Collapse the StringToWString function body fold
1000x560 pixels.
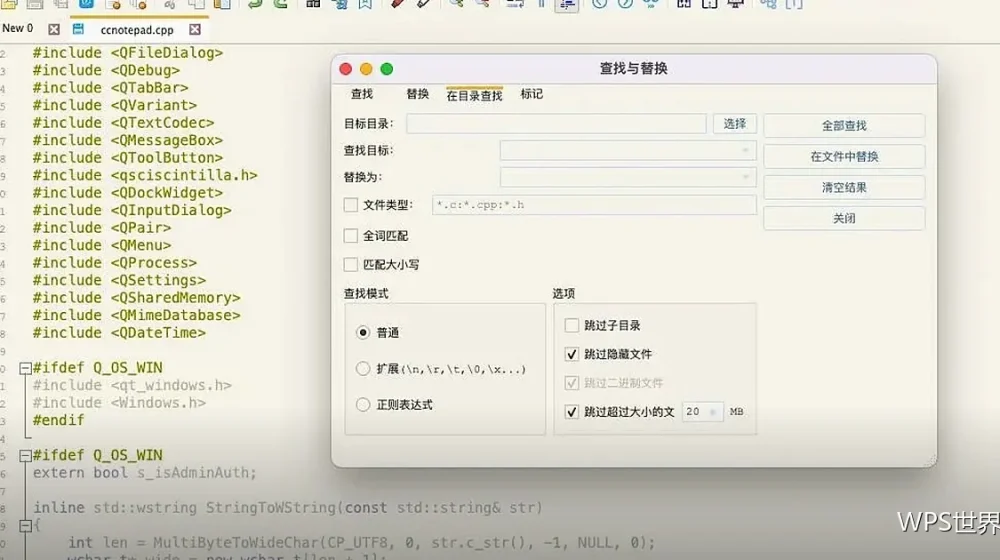pyautogui.click(x=26, y=526)
